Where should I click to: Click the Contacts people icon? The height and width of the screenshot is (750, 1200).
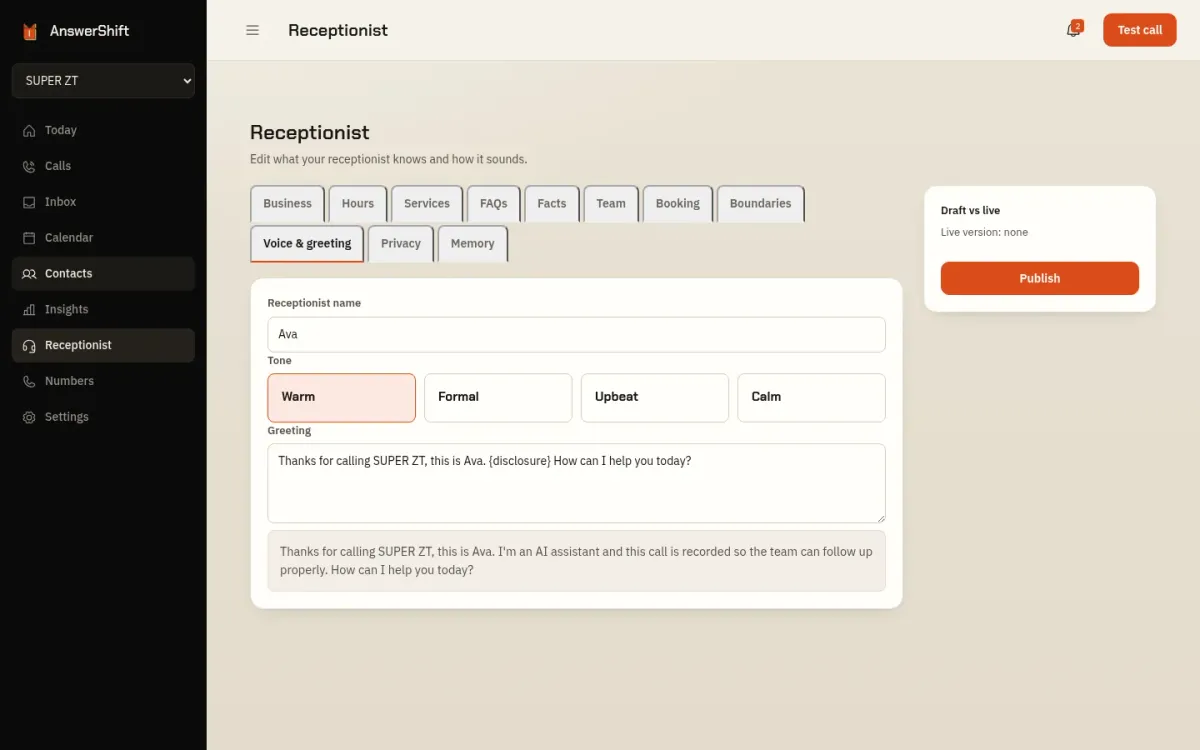click(29, 274)
